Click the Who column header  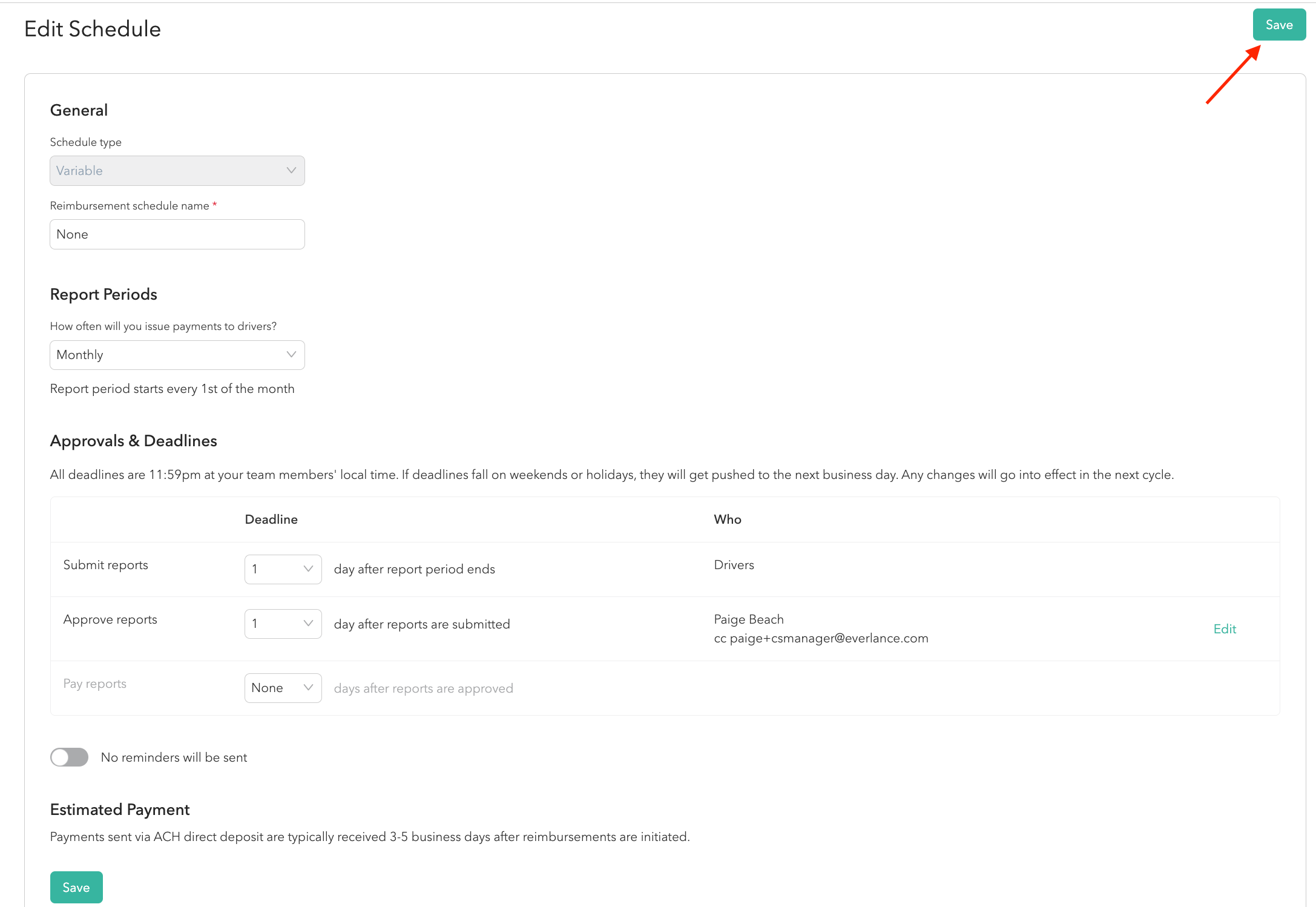coord(727,519)
